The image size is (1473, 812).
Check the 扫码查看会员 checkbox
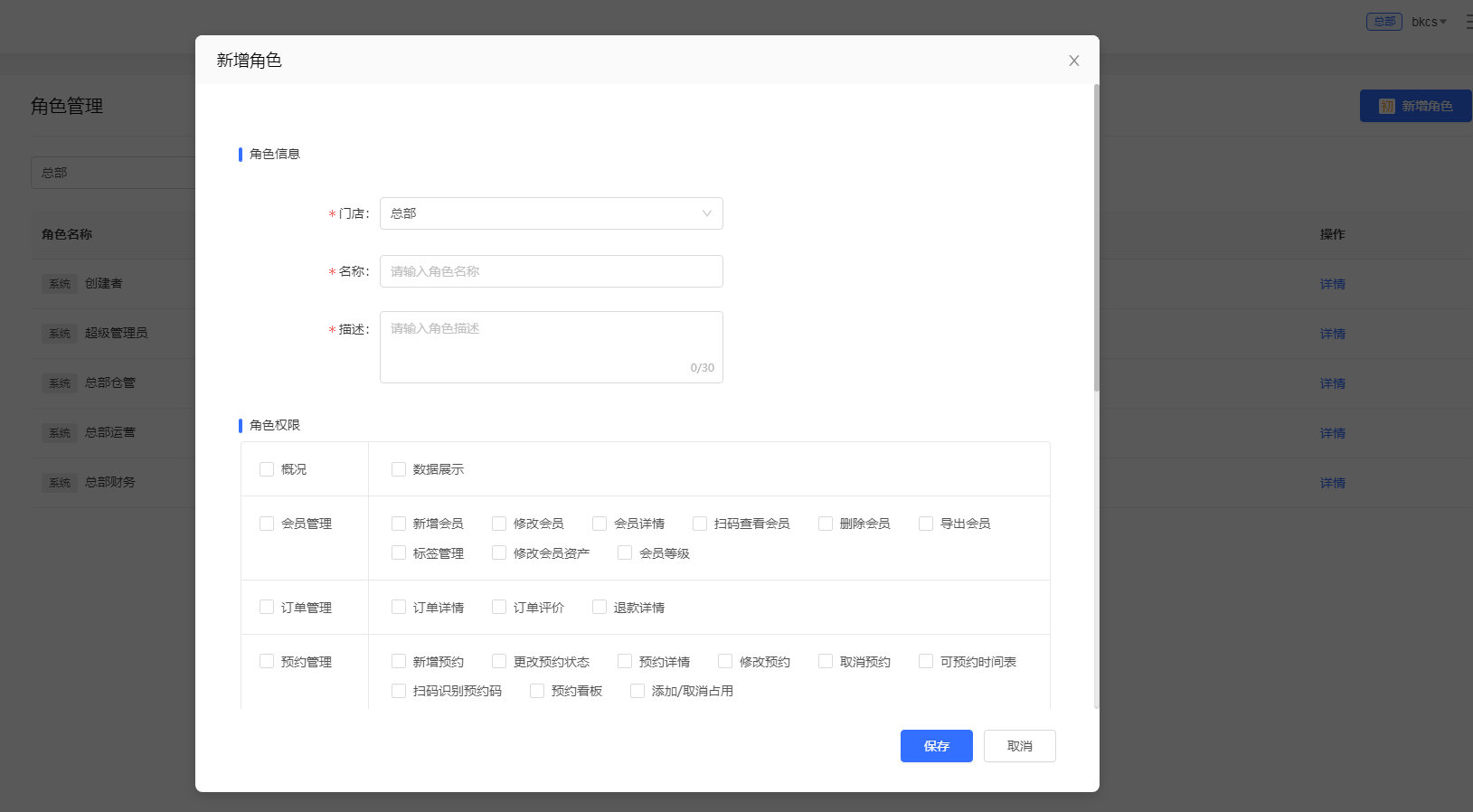click(700, 524)
